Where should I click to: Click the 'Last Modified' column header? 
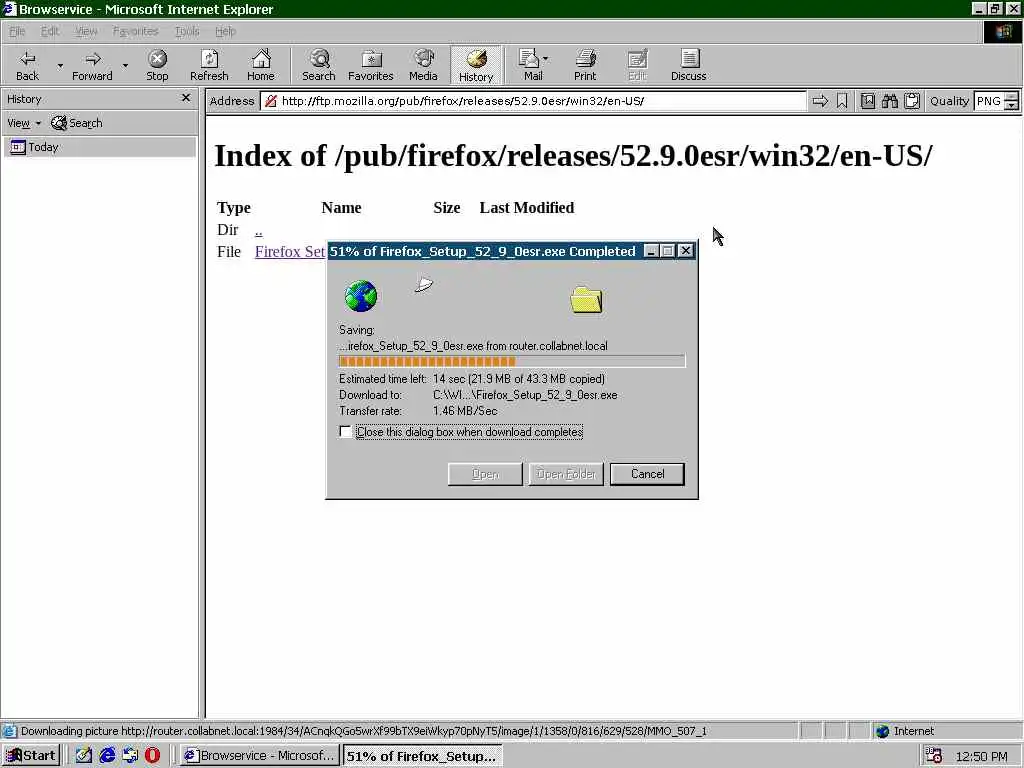point(527,208)
